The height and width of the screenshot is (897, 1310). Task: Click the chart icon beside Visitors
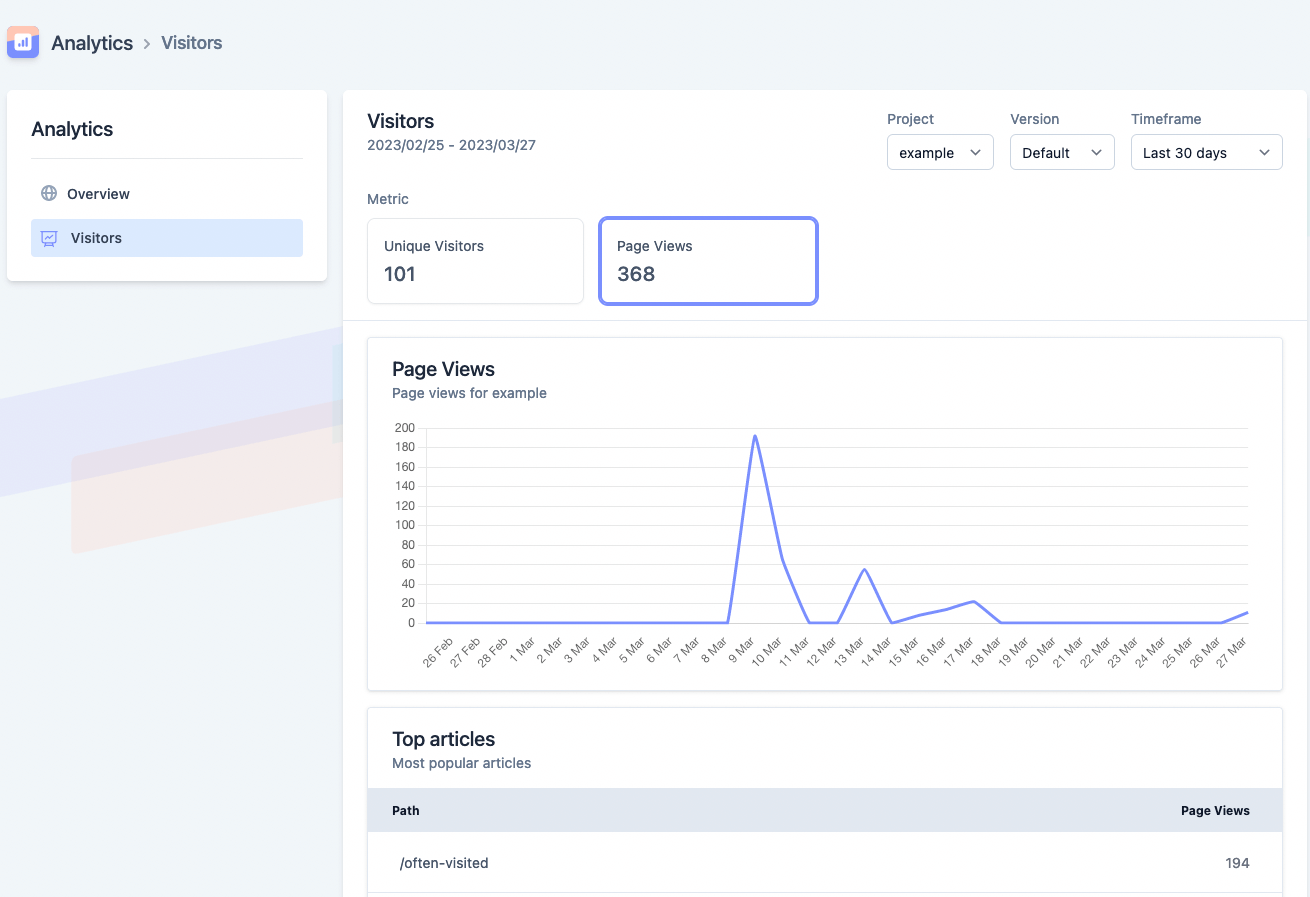tap(47, 238)
